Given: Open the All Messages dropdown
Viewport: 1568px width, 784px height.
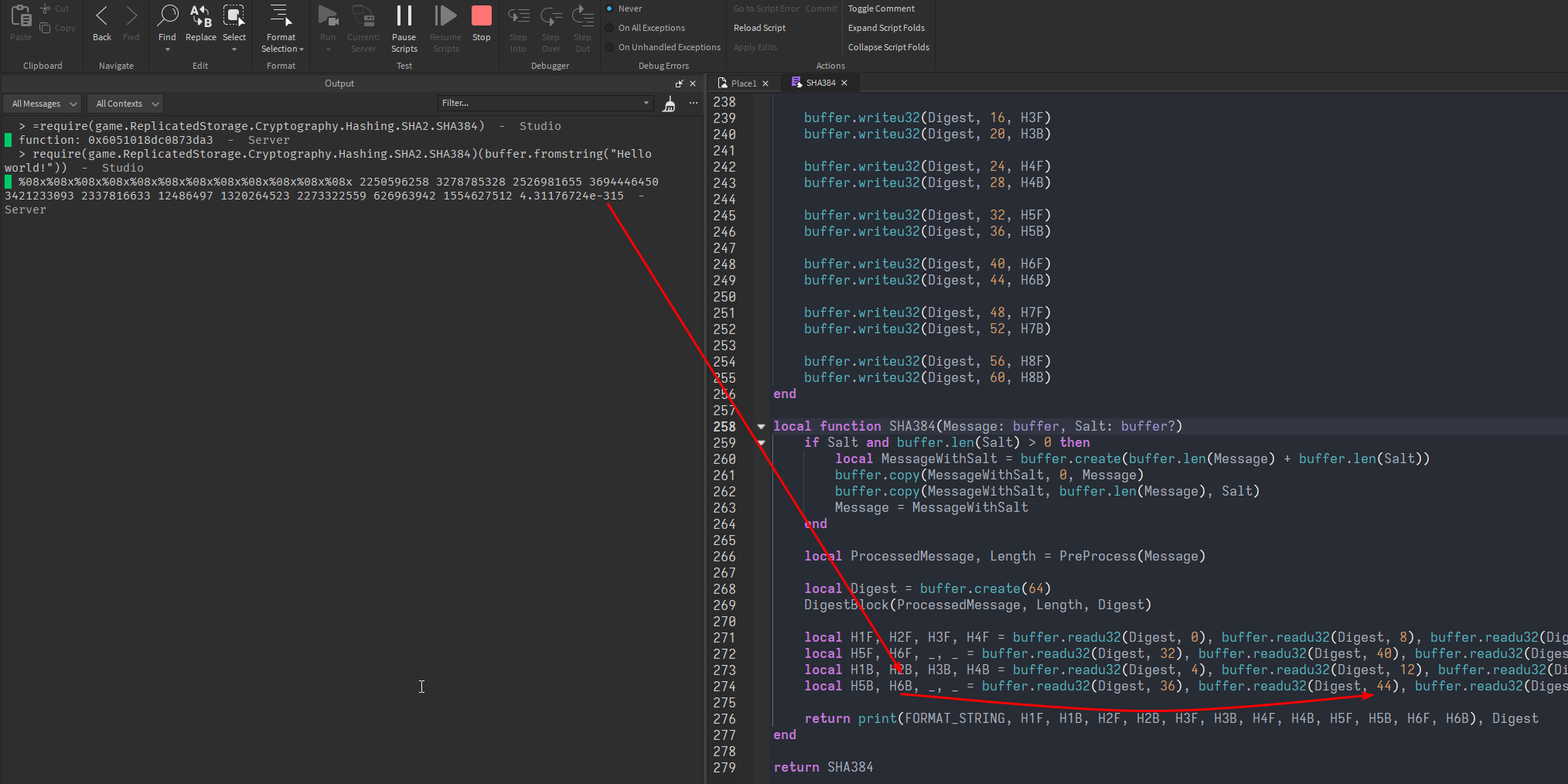Looking at the screenshot, I should pos(41,103).
